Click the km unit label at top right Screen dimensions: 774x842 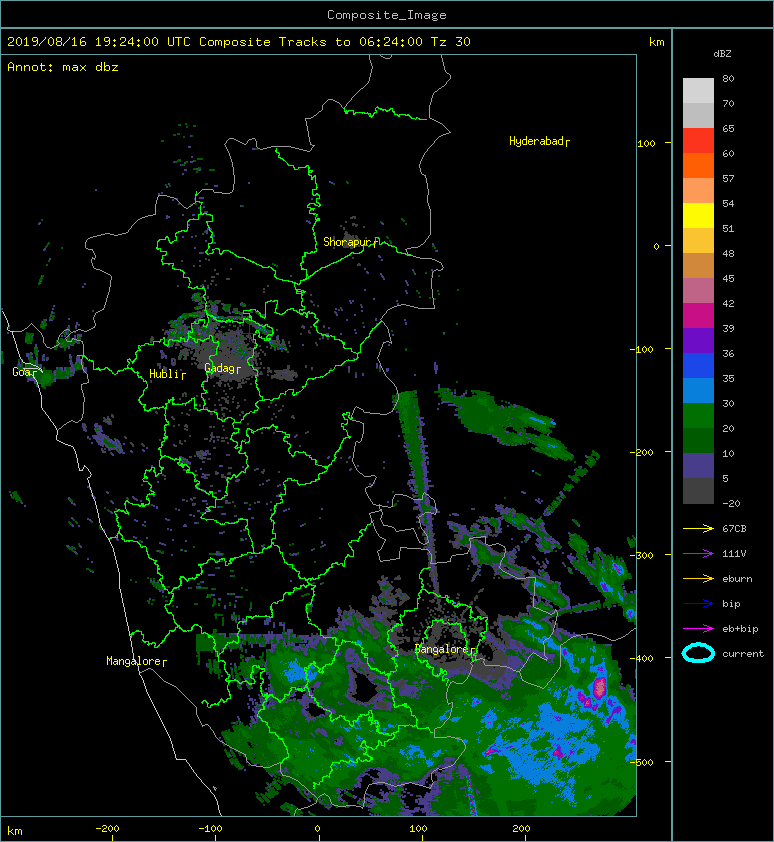coord(656,42)
